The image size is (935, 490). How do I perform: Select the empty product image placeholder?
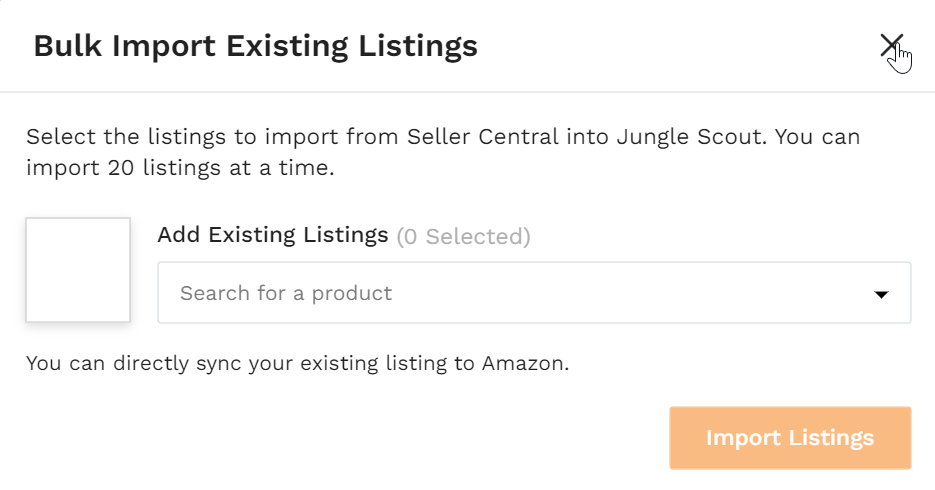(x=78, y=270)
